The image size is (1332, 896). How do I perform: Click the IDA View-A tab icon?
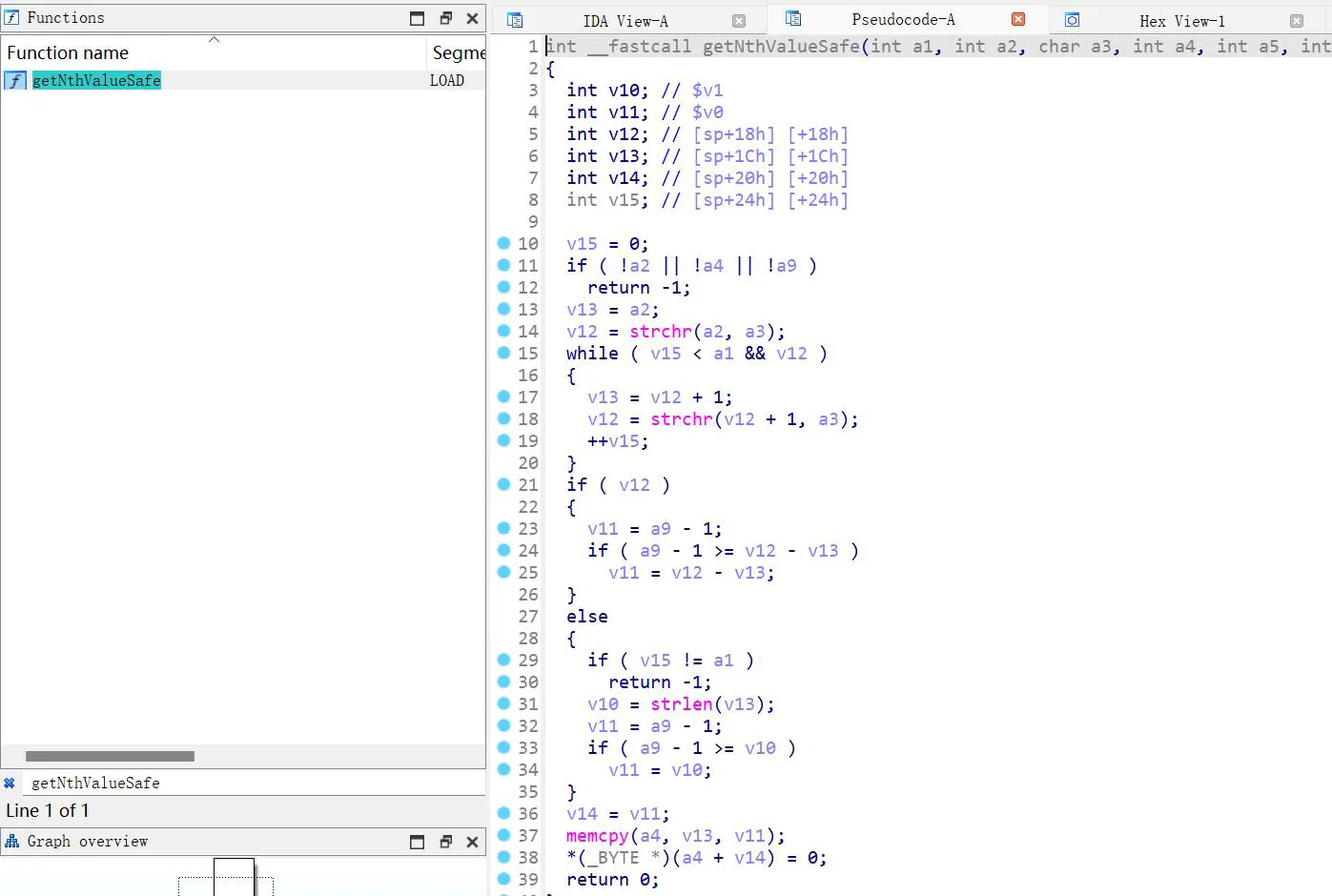[x=515, y=20]
